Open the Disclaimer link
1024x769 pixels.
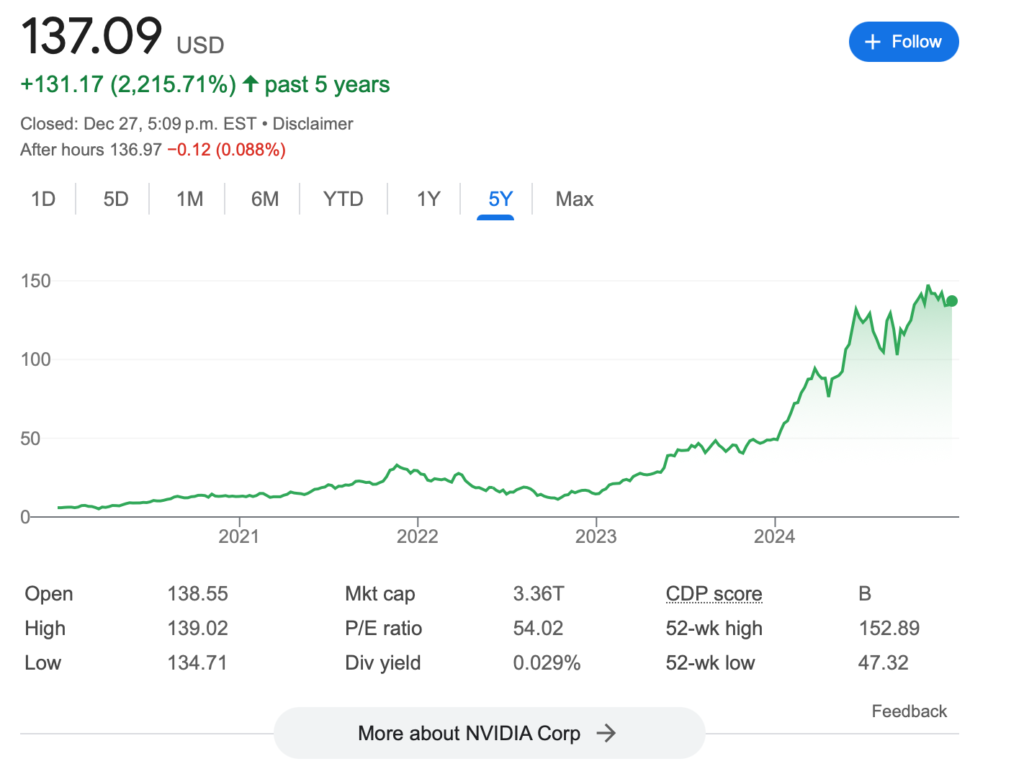click(313, 124)
